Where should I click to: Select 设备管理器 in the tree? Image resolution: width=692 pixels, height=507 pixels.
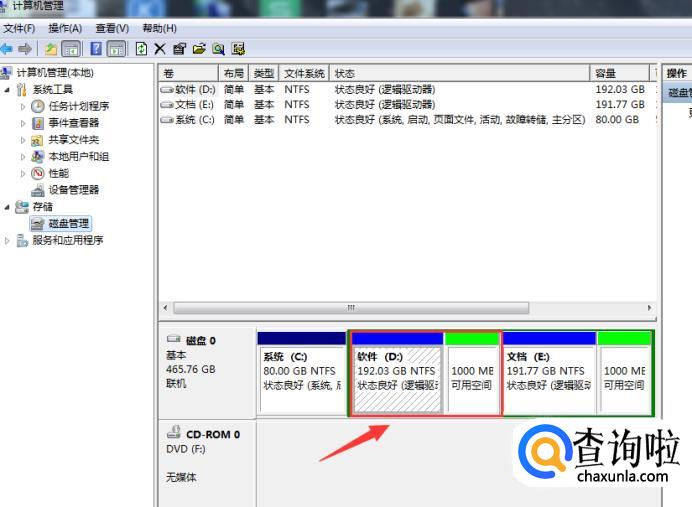point(73,190)
